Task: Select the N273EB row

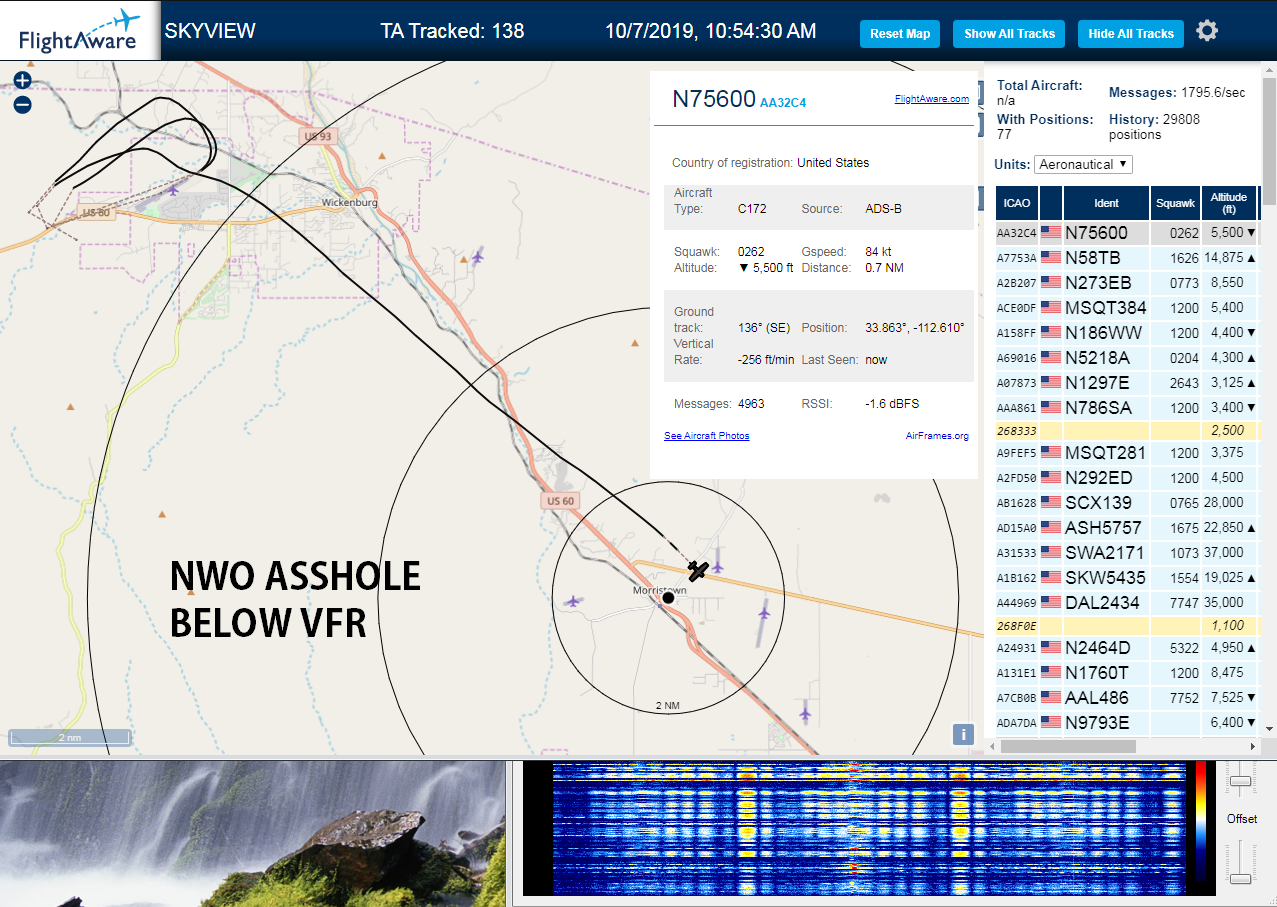Action: tap(1126, 283)
